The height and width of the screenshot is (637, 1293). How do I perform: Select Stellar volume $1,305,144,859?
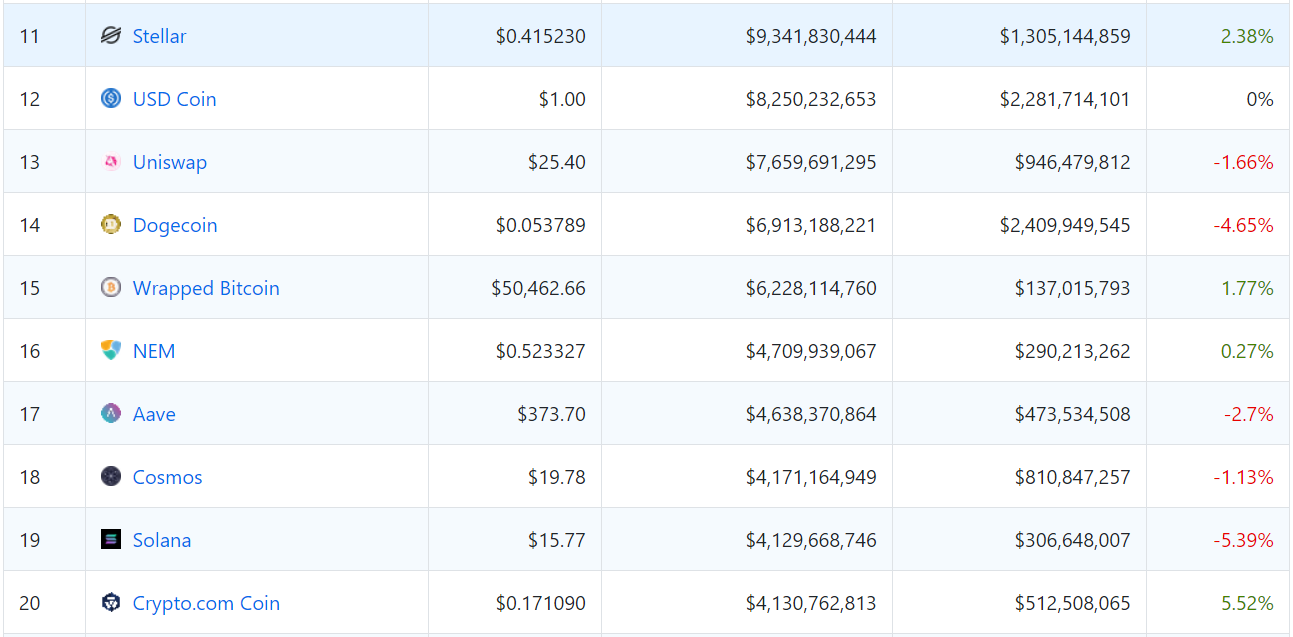1065,36
